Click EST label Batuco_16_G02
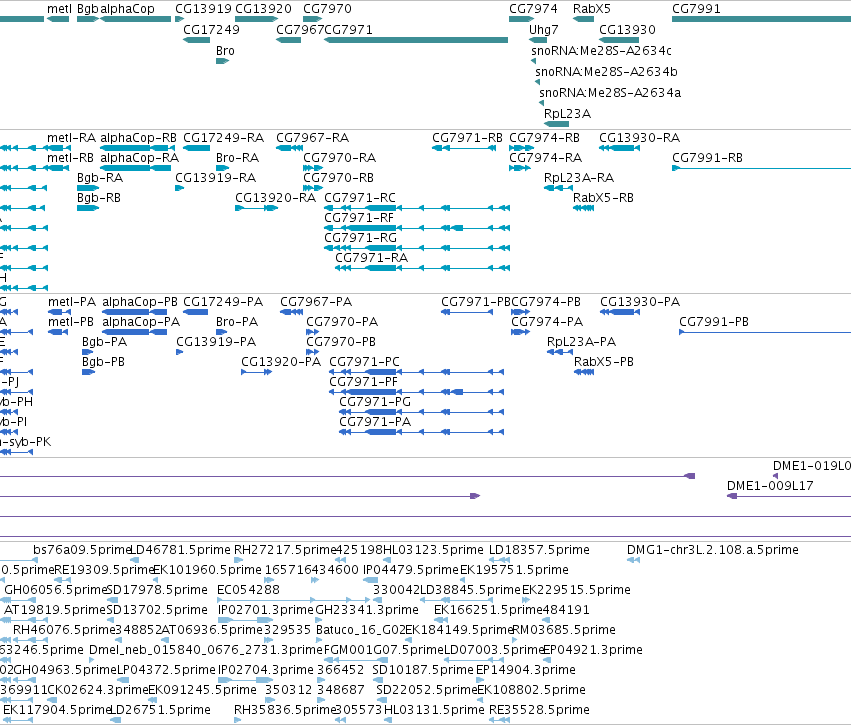Image resolution: width=851 pixels, height=725 pixels. tap(360, 630)
